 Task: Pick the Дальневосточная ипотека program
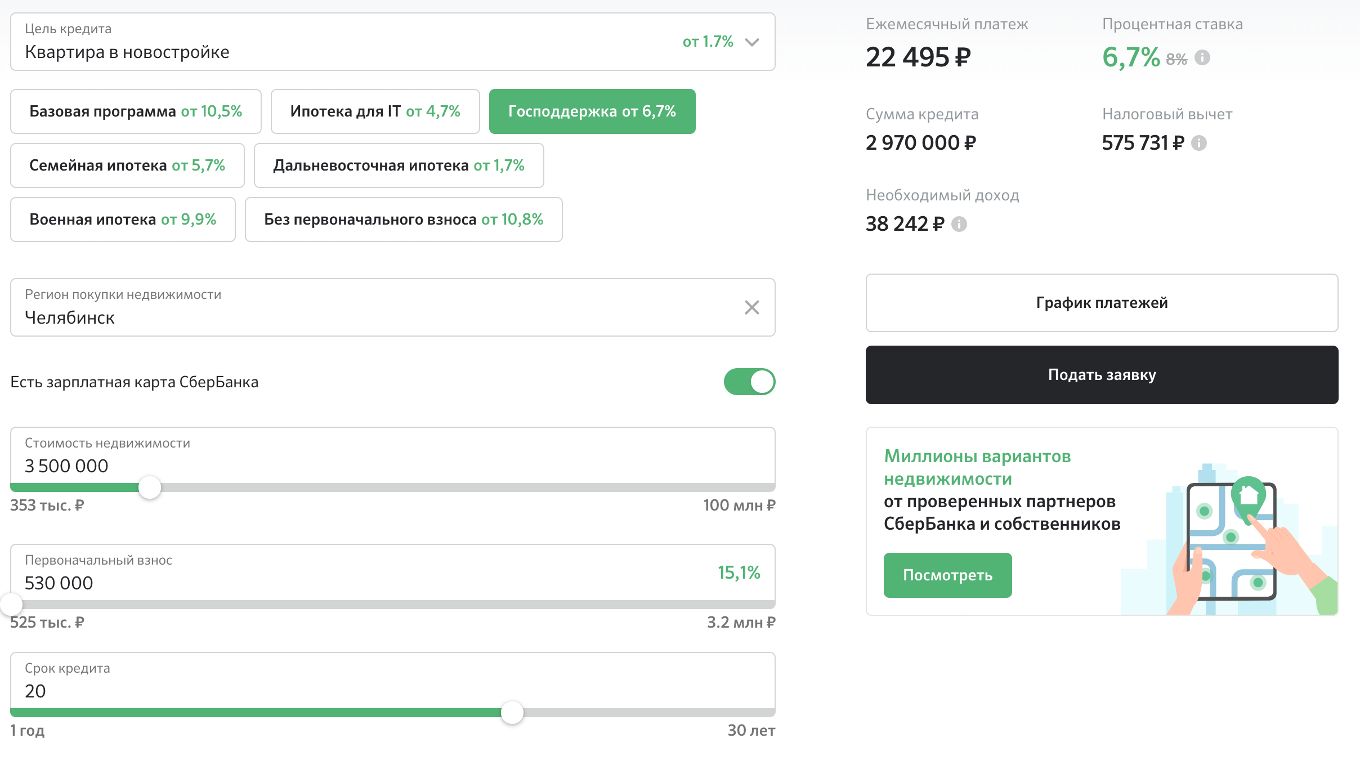[398, 166]
